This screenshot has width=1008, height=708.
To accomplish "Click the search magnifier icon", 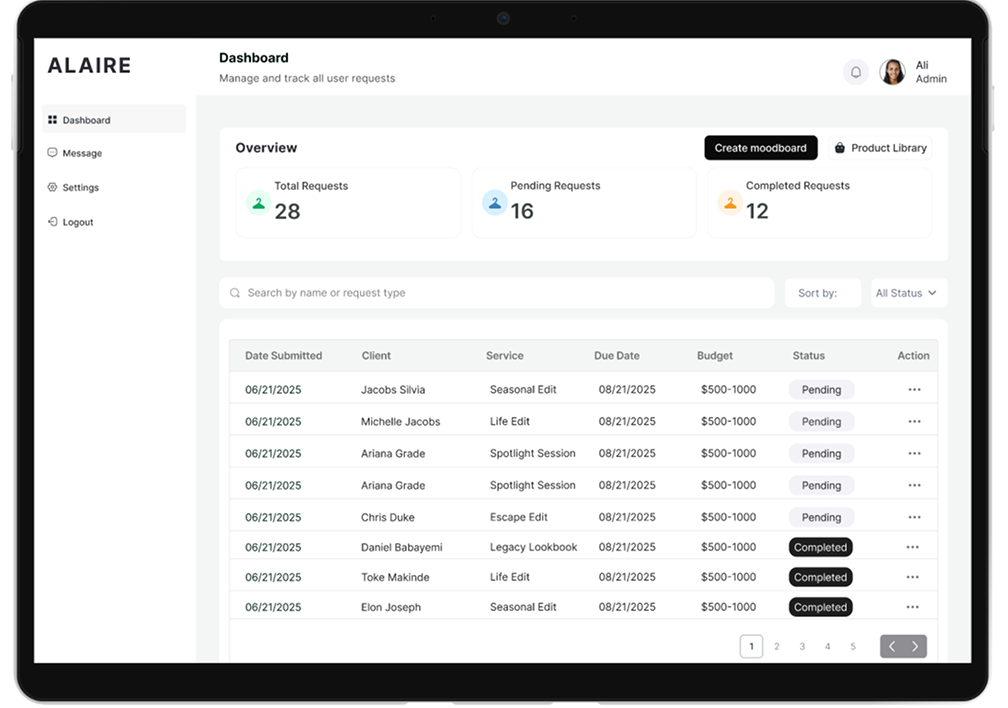I will 235,292.
